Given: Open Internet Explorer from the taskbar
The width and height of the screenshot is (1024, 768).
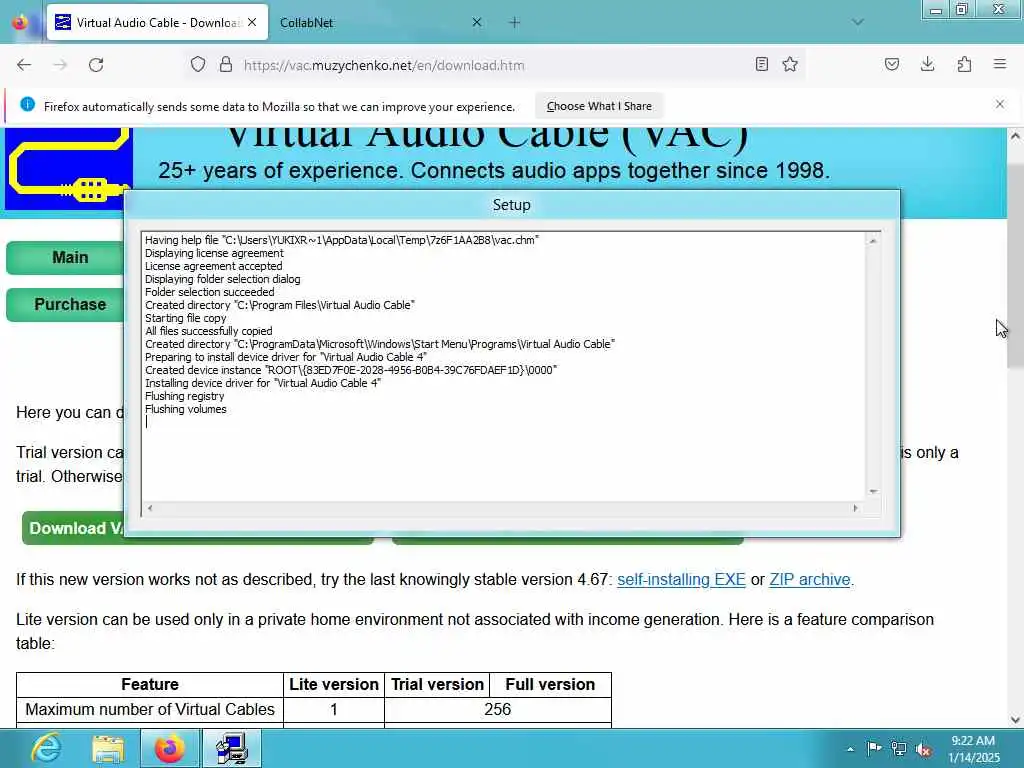Looking at the screenshot, I should click(46, 748).
